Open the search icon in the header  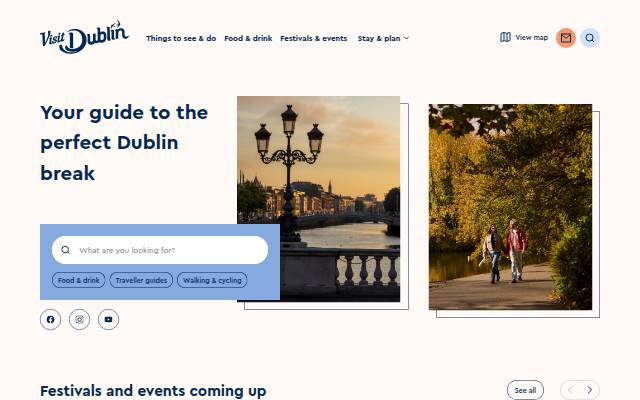(x=590, y=38)
